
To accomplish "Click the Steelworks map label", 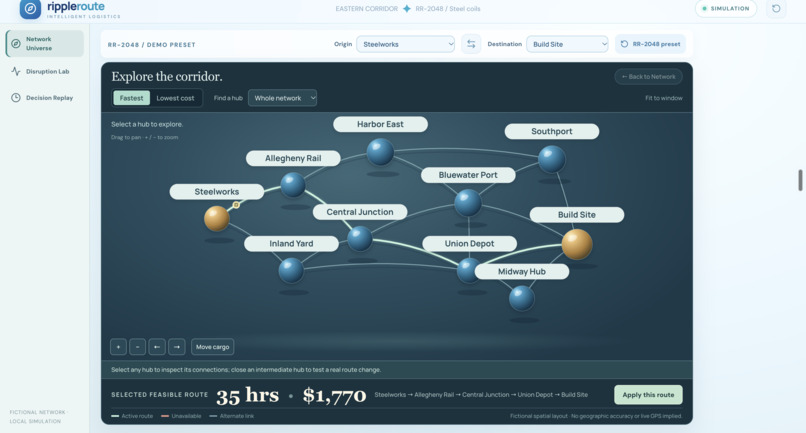I will pos(216,191).
